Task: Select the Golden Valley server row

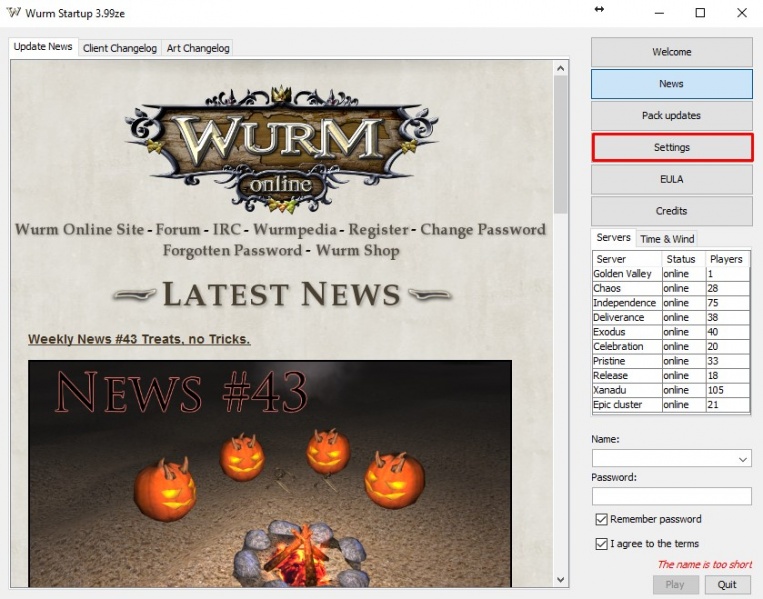Action: tap(671, 274)
